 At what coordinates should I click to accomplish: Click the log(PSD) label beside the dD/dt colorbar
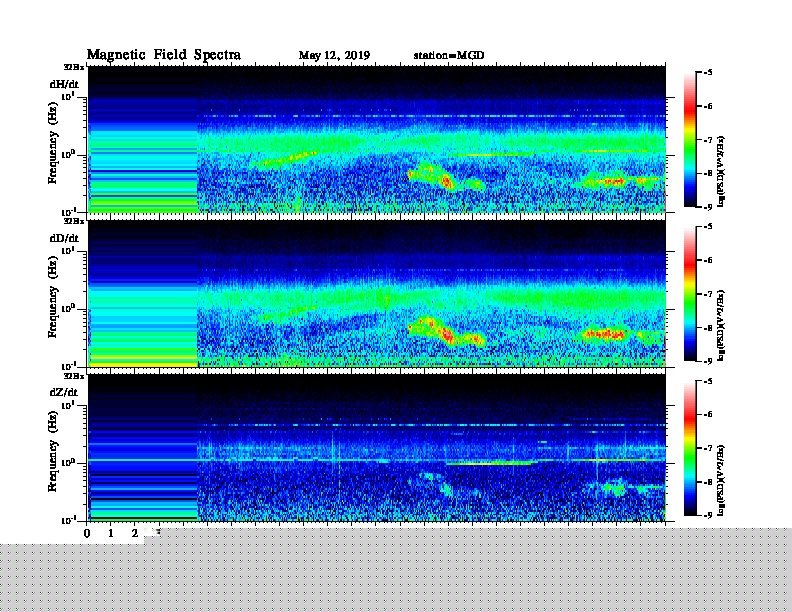(721, 325)
